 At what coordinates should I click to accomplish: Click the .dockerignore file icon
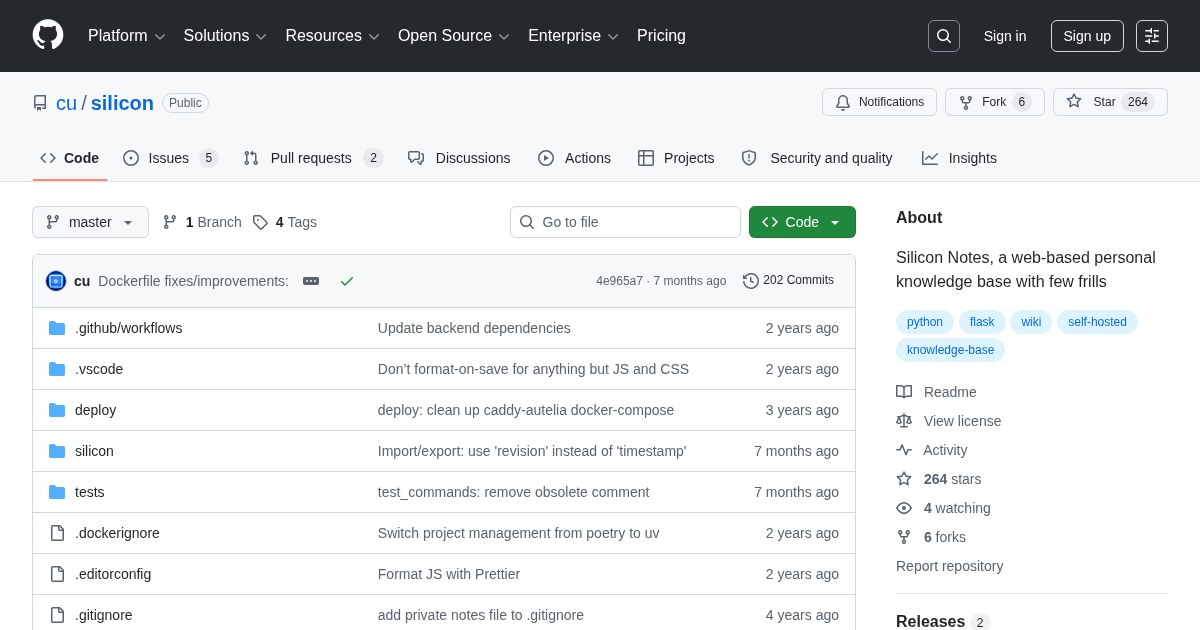tap(57, 533)
